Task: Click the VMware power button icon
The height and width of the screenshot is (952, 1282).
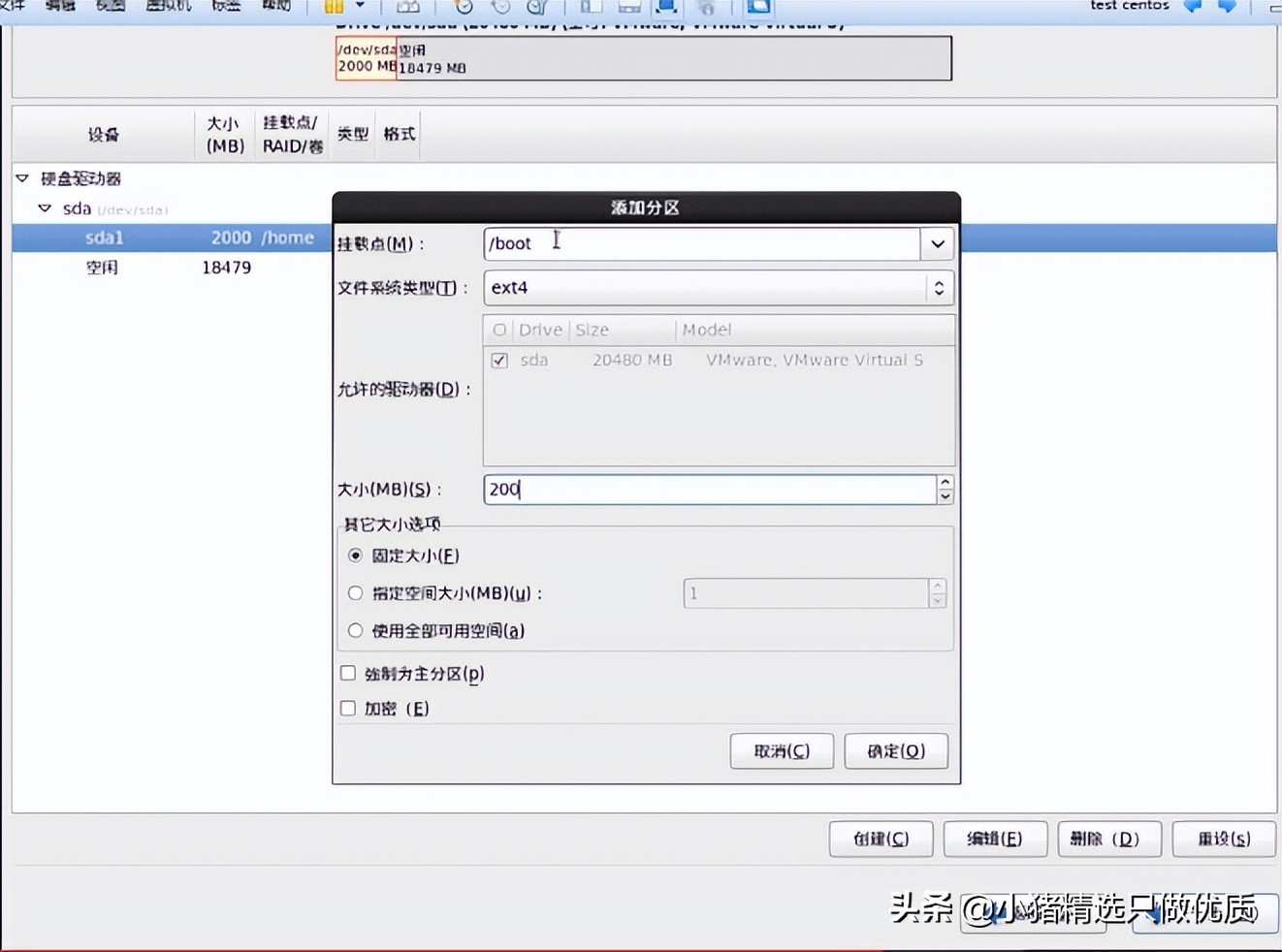Action: 335,8
